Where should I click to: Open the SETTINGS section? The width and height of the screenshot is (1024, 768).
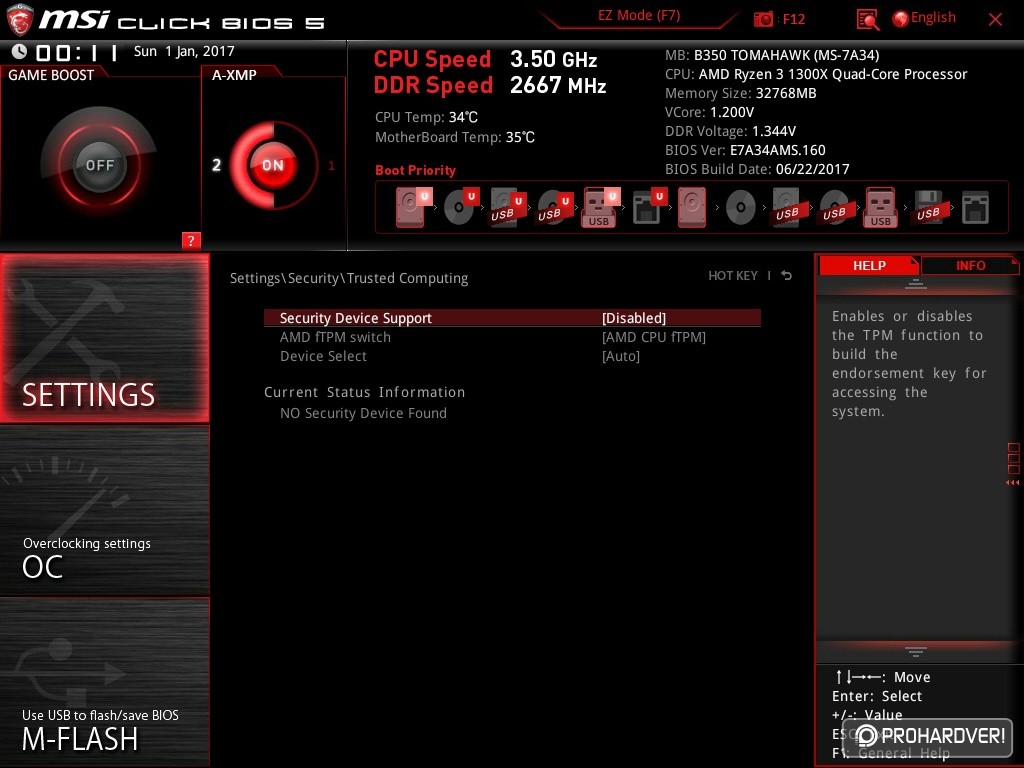click(104, 338)
